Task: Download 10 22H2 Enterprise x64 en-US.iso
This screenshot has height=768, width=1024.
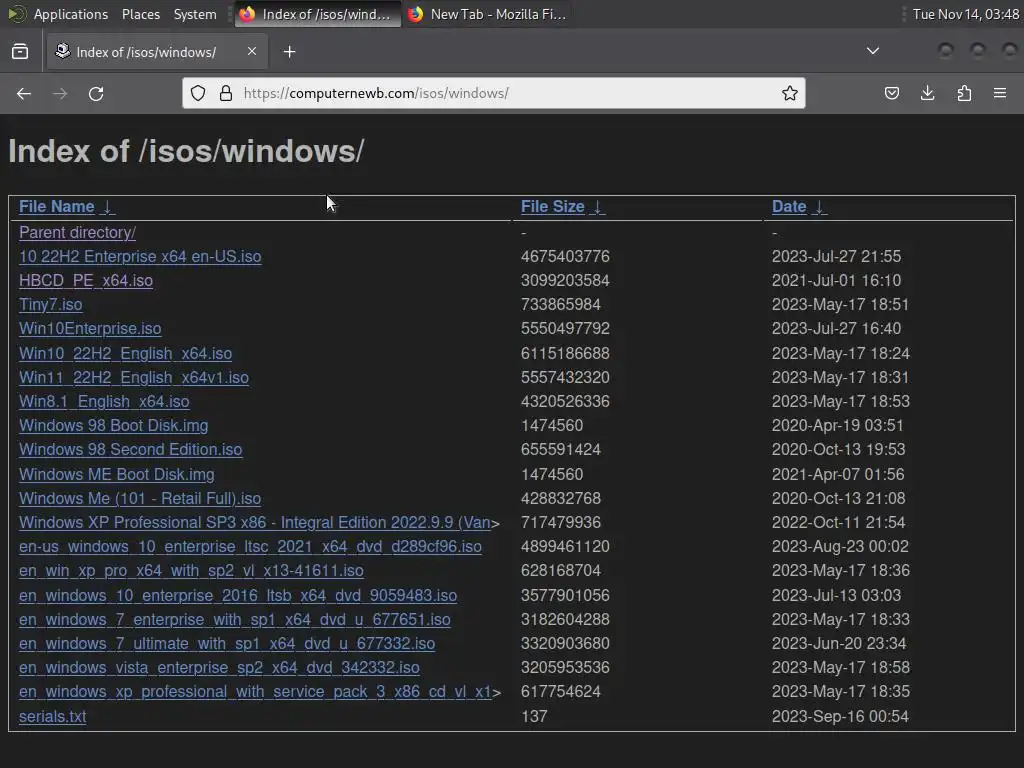Action: coord(140,257)
